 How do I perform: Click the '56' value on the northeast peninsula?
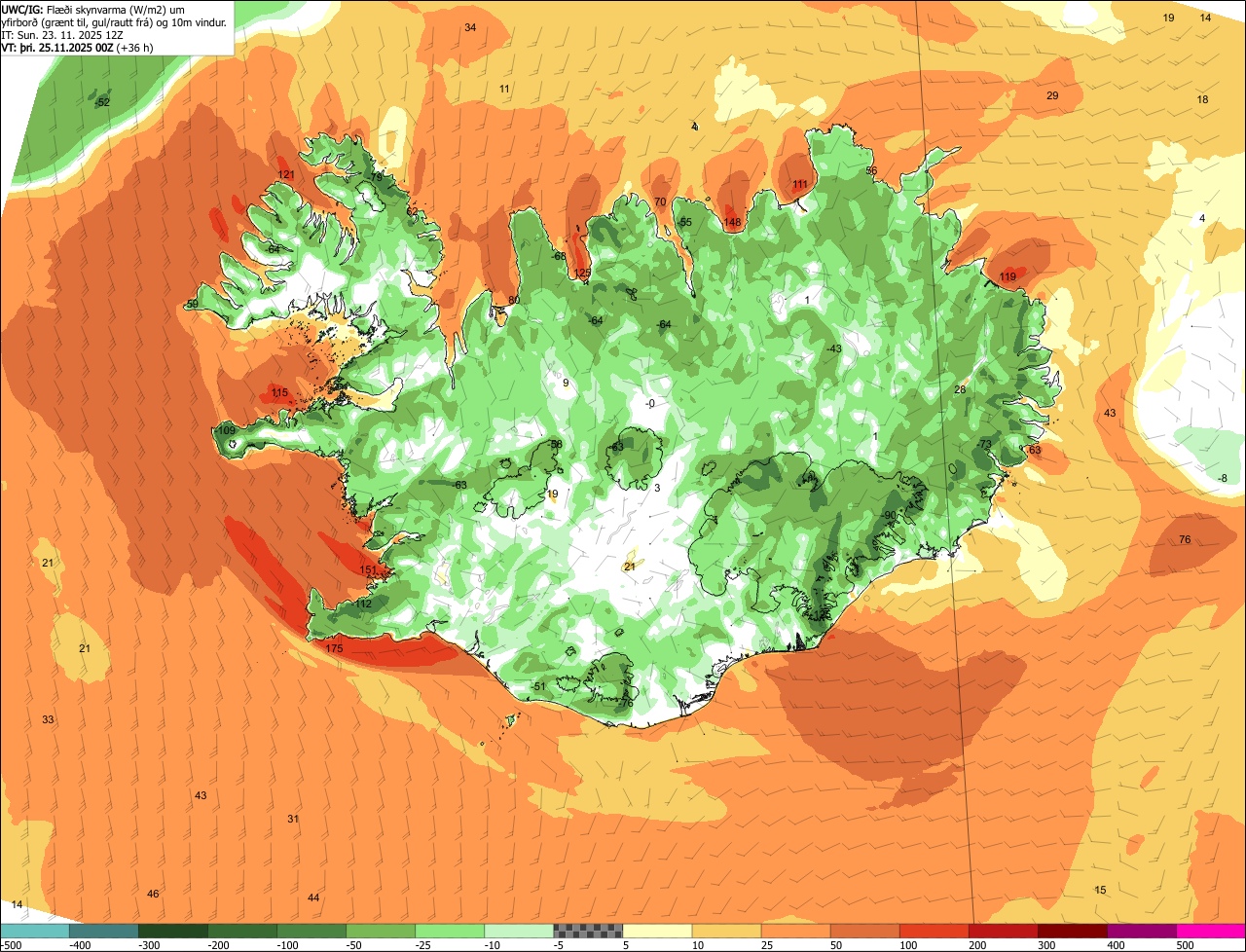pyautogui.click(x=871, y=171)
